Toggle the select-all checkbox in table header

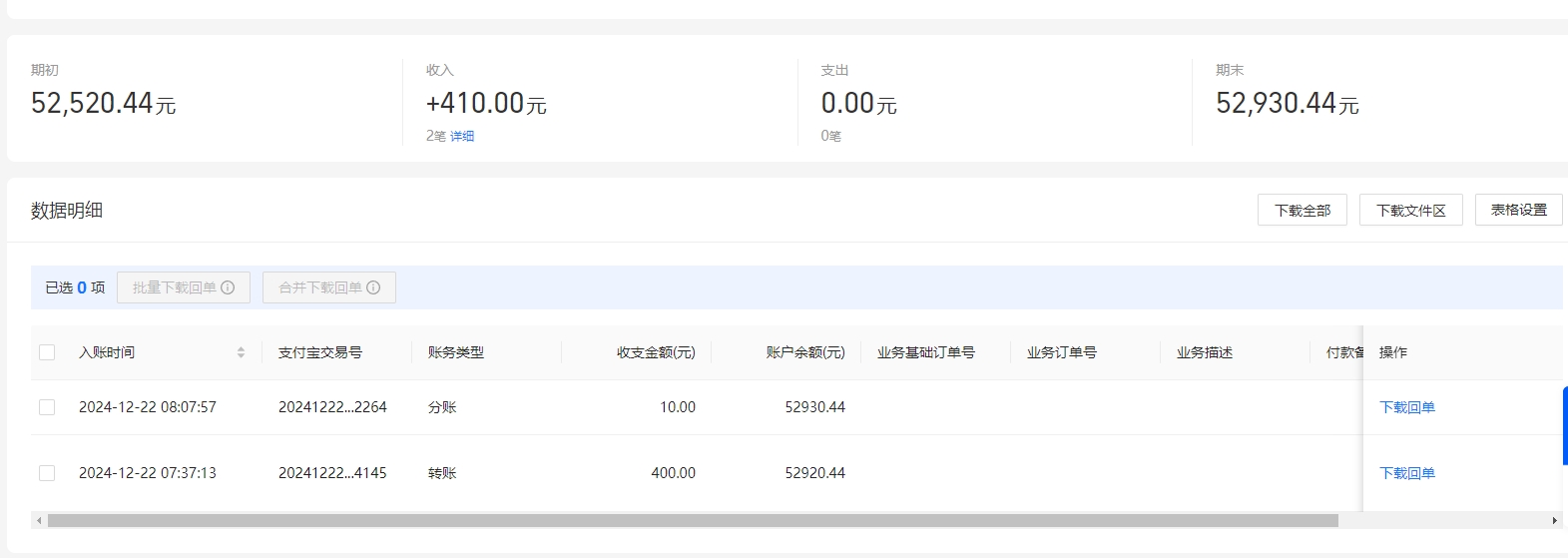[47, 352]
